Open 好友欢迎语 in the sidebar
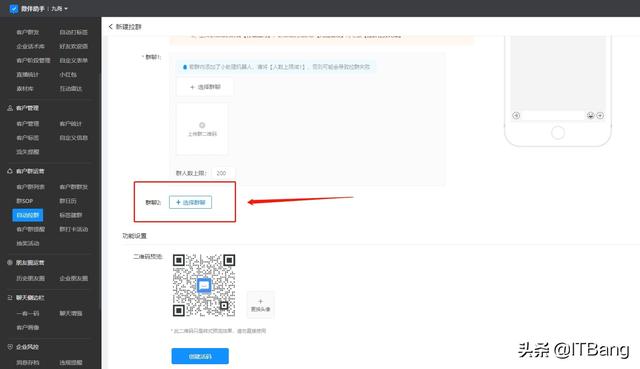 pyautogui.click(x=73, y=47)
